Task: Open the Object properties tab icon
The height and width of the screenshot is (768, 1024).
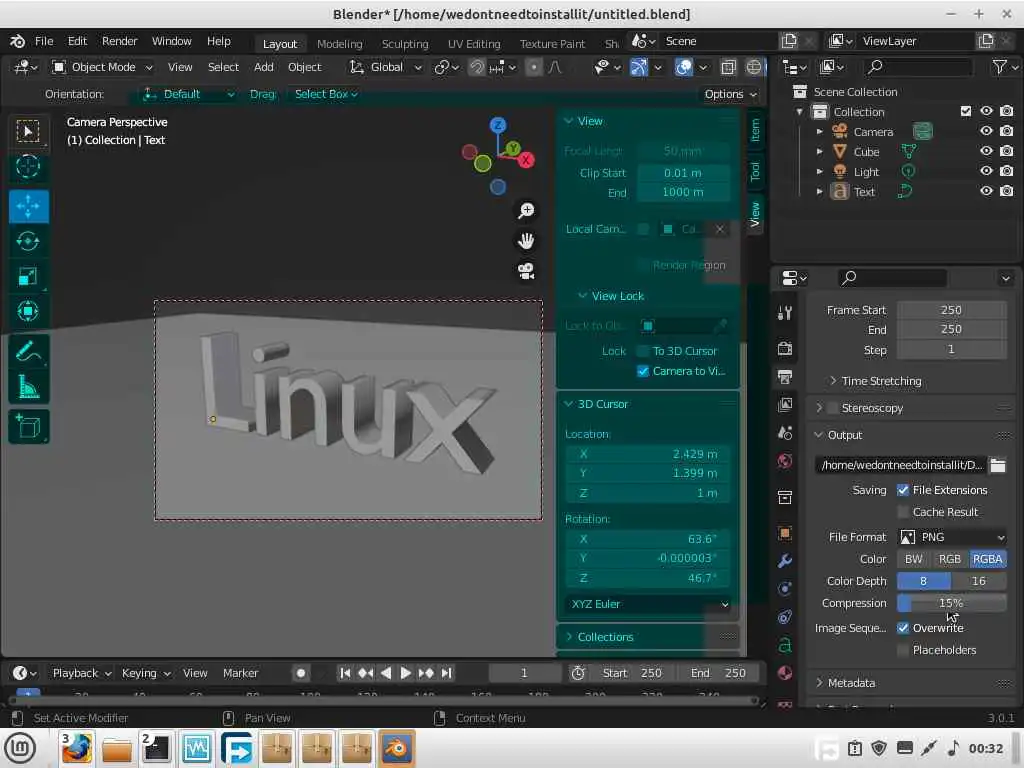Action: (785, 532)
